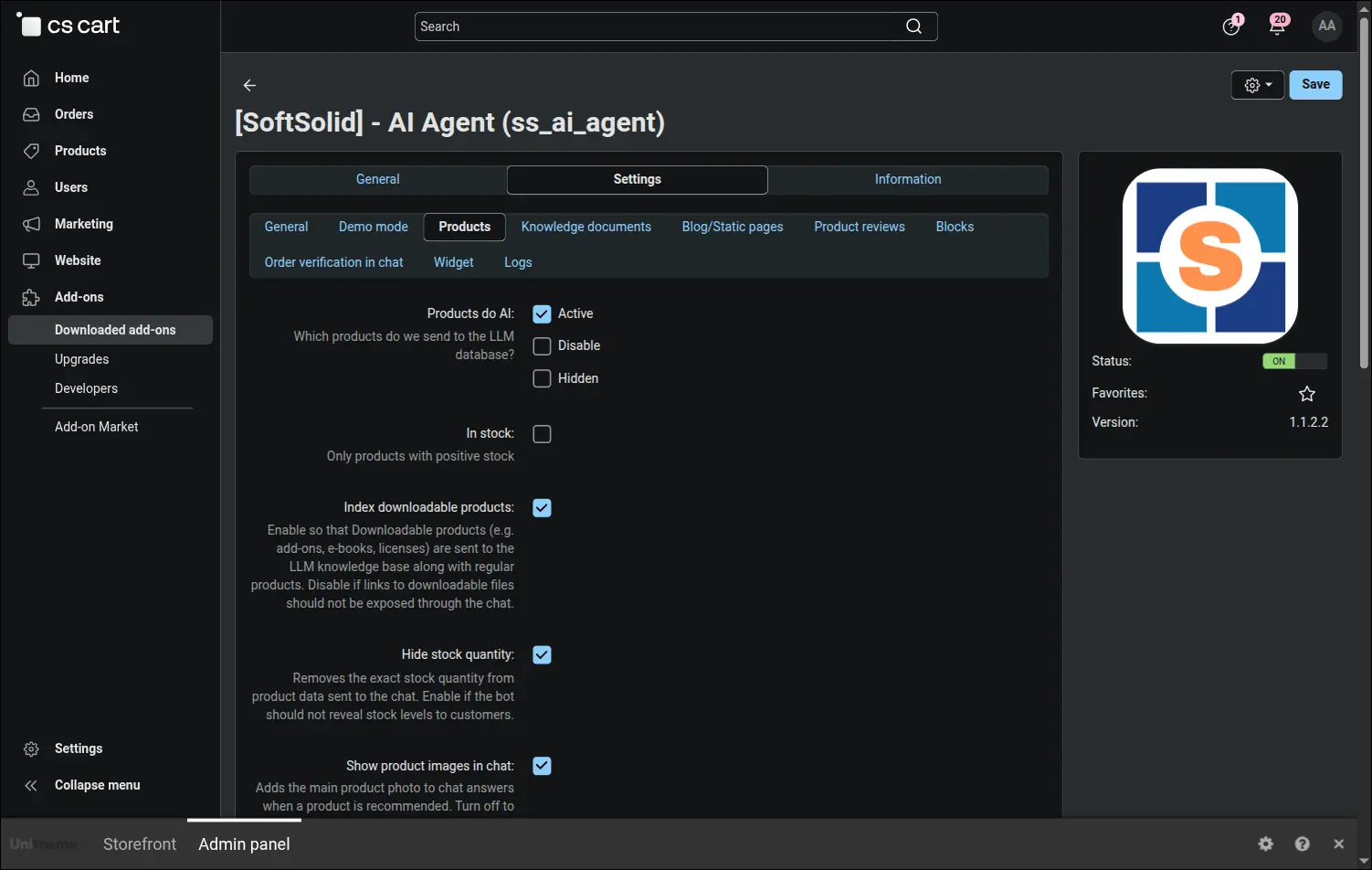The image size is (1372, 870).
Task: Open the Blocks sub-tab
Action: click(955, 227)
